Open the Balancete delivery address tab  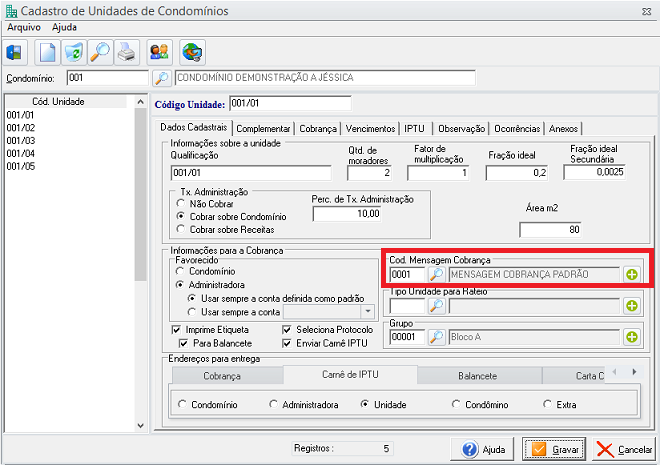[x=478, y=376]
